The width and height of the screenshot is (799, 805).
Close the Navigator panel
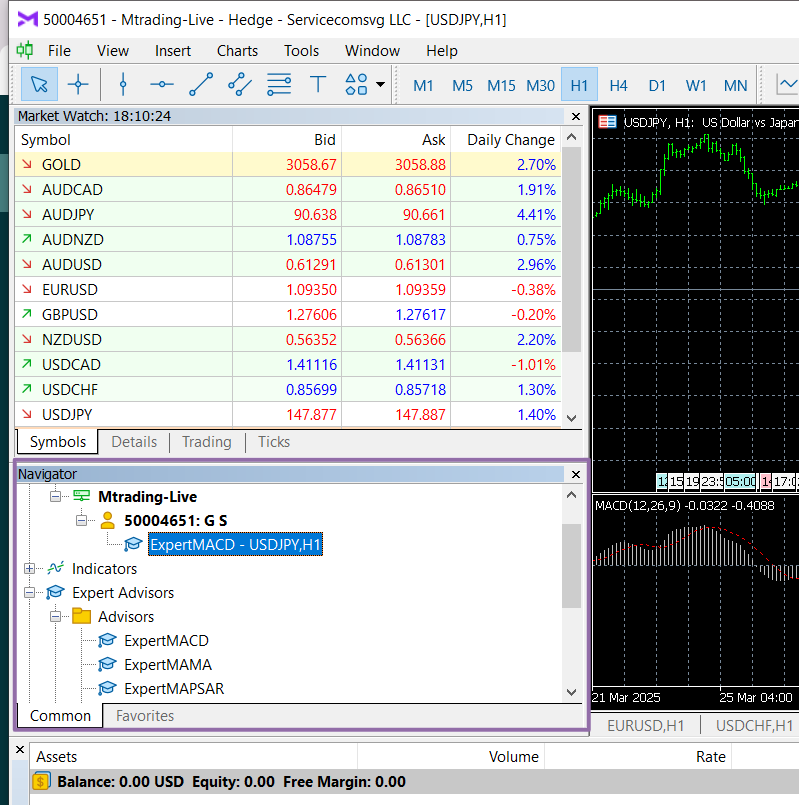tap(576, 474)
